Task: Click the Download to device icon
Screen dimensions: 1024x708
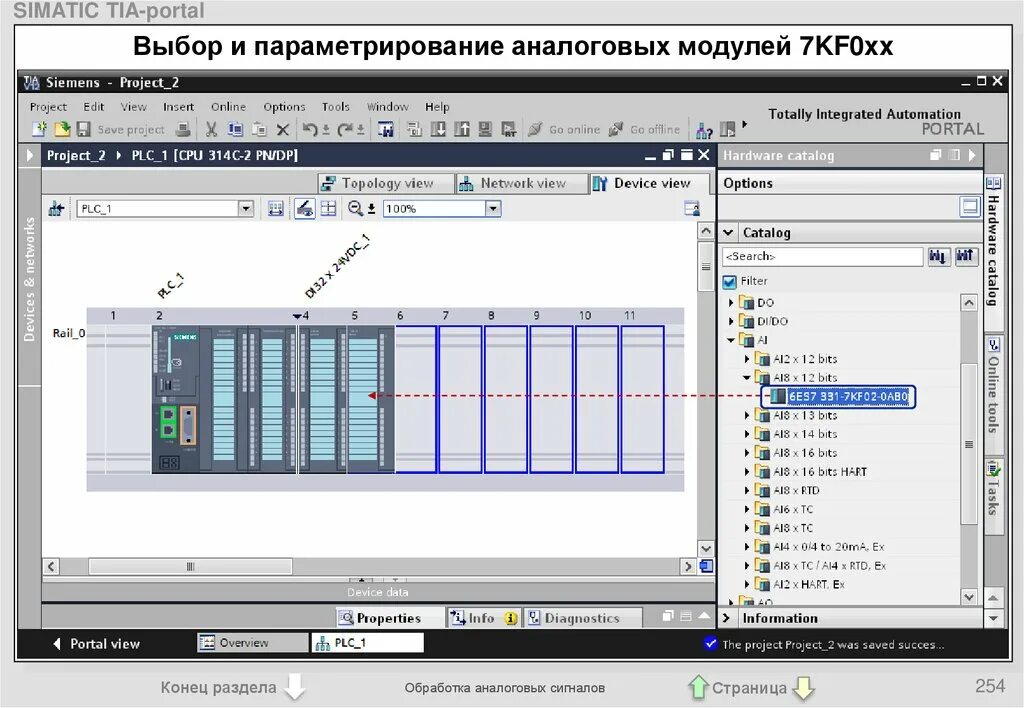Action: point(438,129)
